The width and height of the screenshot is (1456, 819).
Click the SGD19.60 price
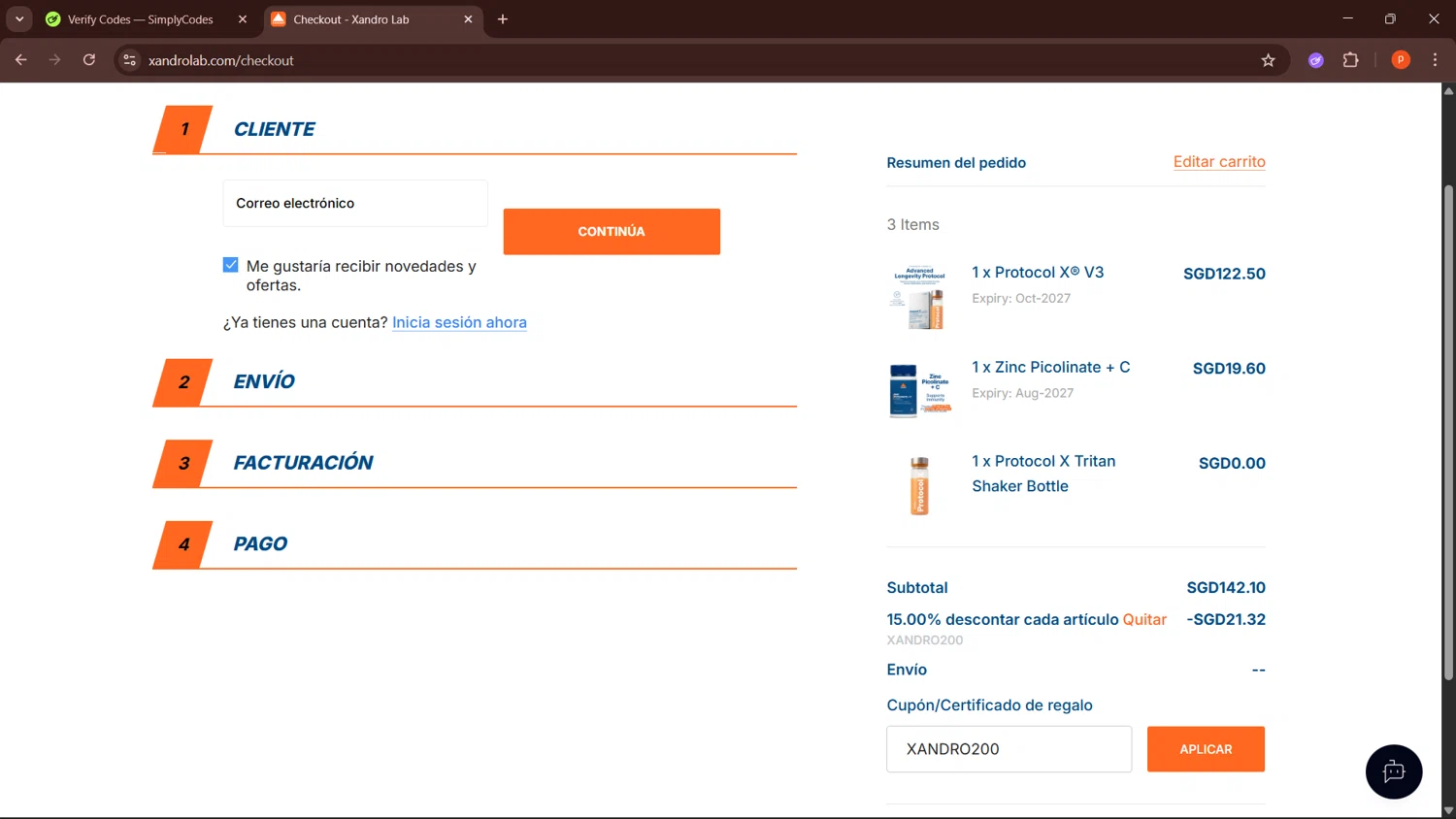tap(1229, 369)
